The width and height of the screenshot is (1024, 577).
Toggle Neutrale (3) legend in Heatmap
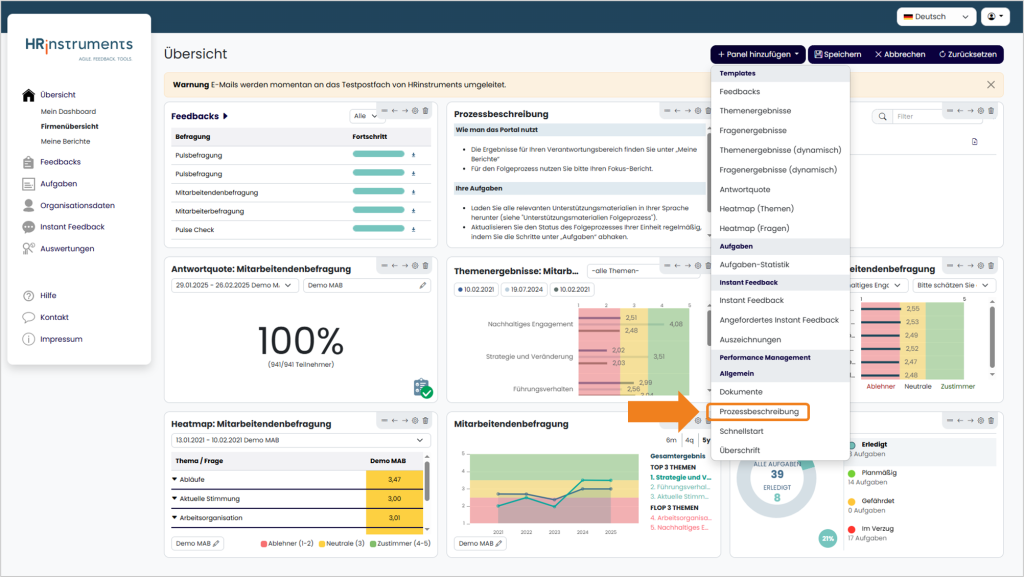[342, 544]
